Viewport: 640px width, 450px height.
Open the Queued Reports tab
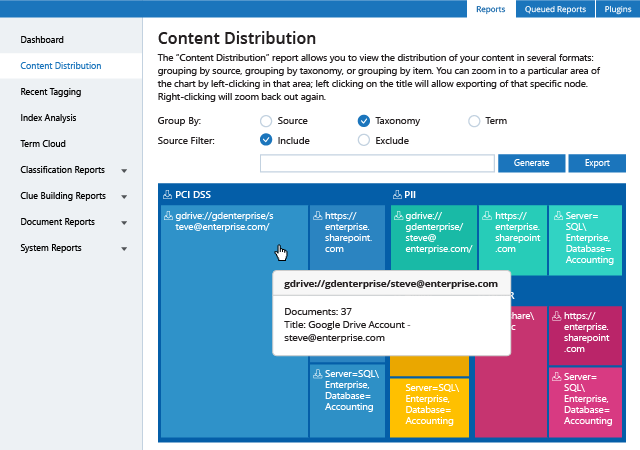[555, 9]
